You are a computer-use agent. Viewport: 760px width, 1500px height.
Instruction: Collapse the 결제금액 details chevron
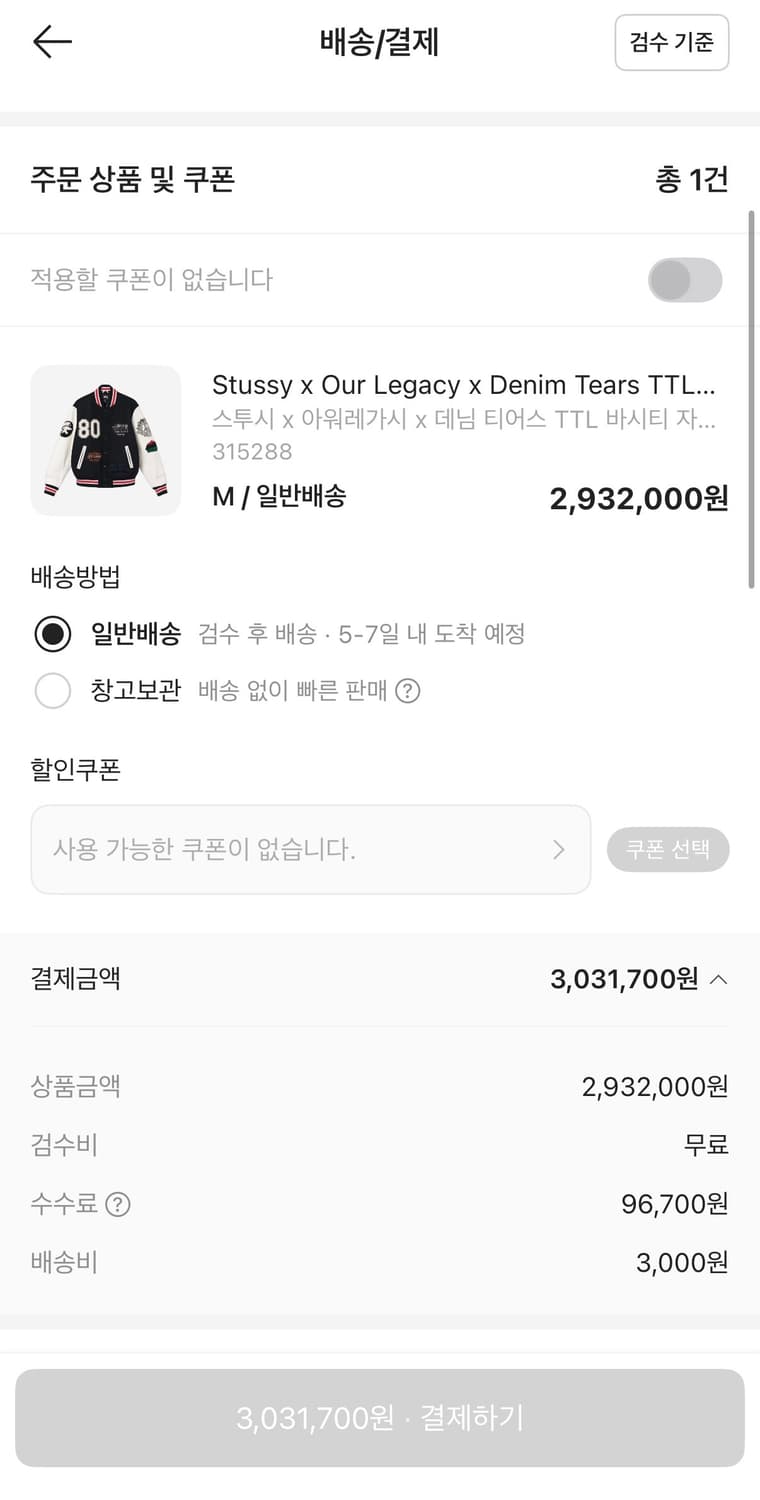point(718,979)
